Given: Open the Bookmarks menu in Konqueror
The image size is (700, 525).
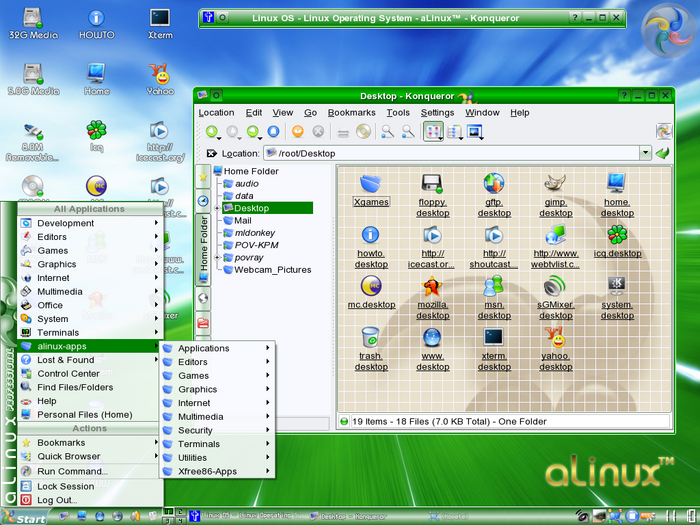Looking at the screenshot, I should [x=351, y=112].
